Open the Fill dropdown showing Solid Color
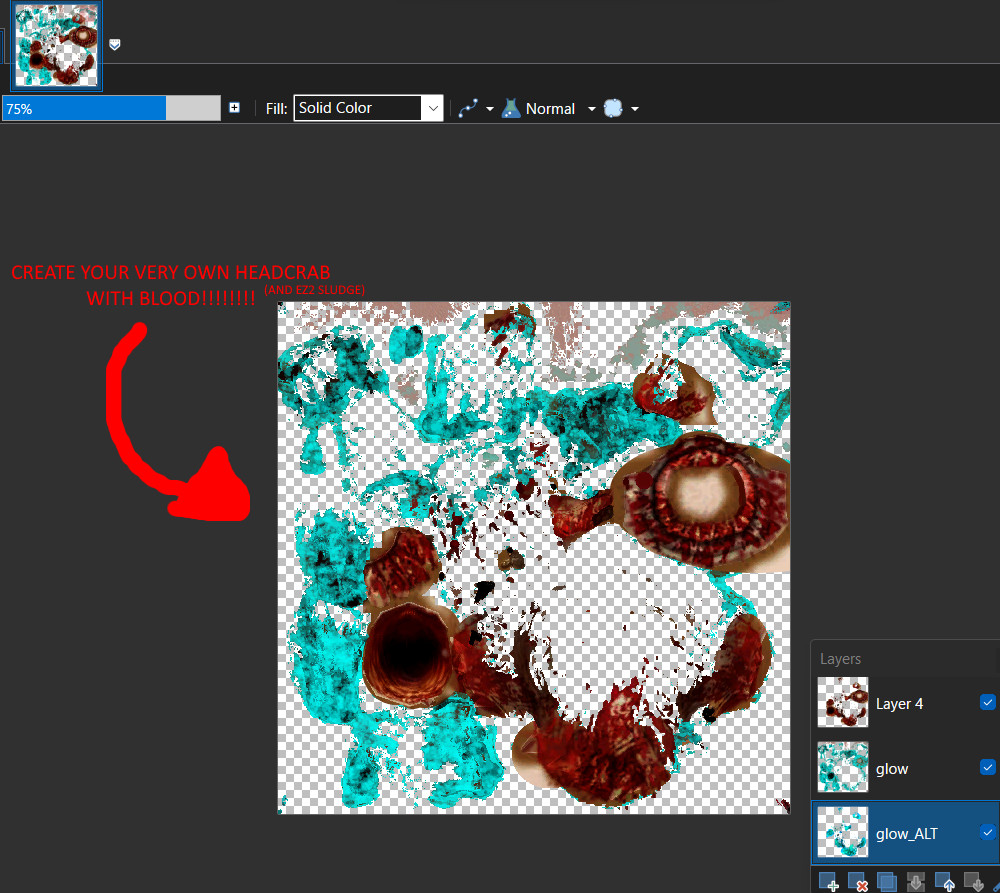Screen dimensions: 1000x893 tap(368, 108)
